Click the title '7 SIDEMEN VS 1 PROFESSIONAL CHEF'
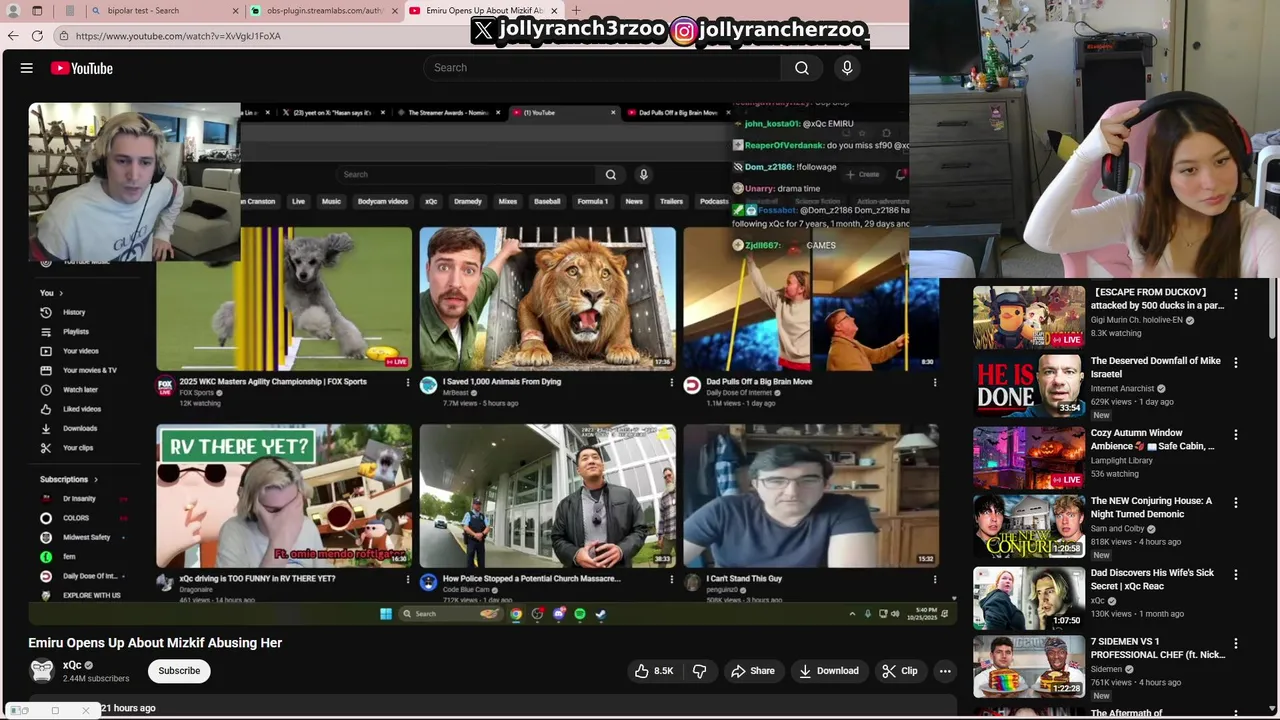The width and height of the screenshot is (1280, 720). point(1158,648)
